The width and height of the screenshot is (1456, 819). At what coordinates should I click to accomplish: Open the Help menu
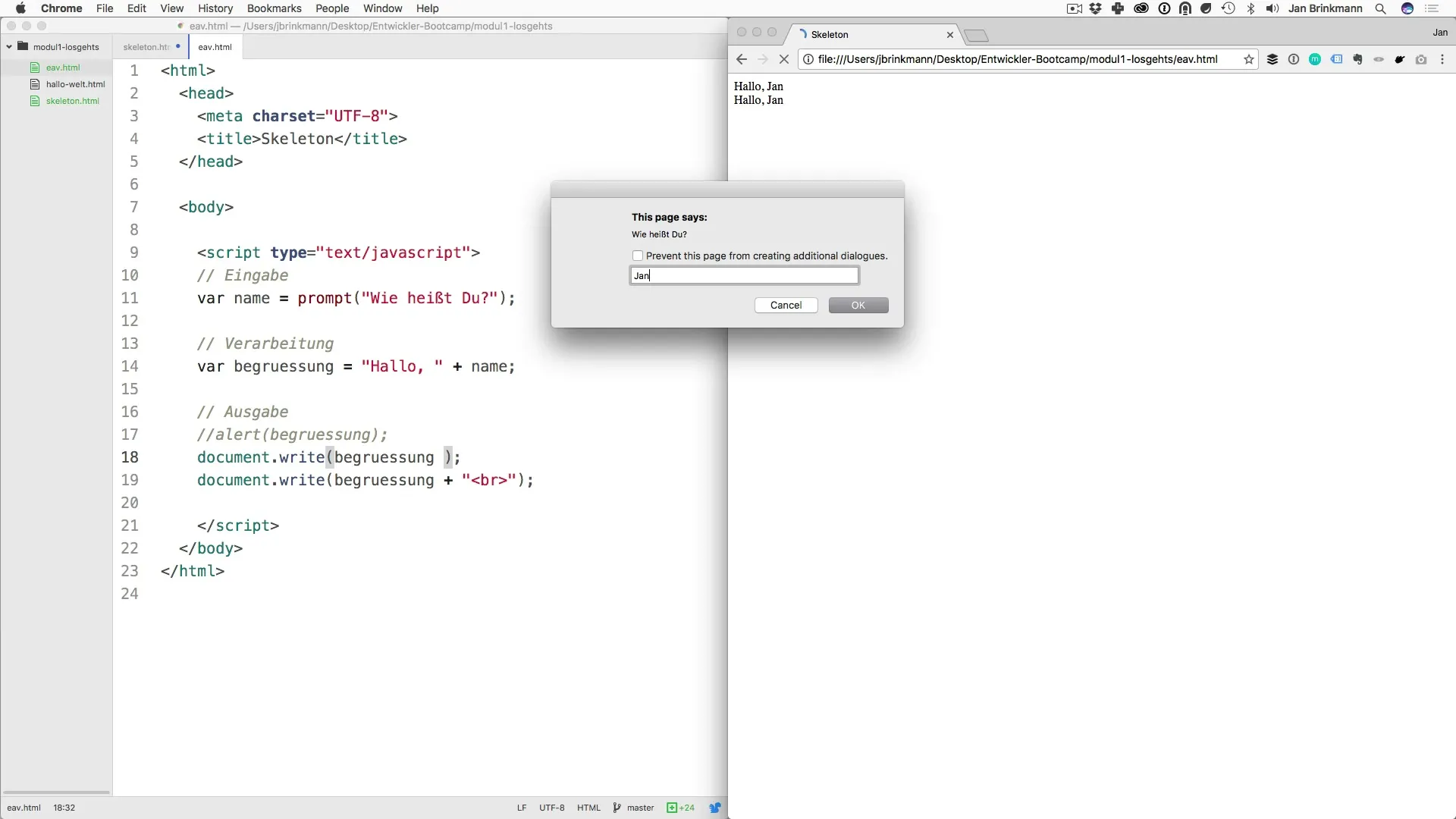point(428,8)
